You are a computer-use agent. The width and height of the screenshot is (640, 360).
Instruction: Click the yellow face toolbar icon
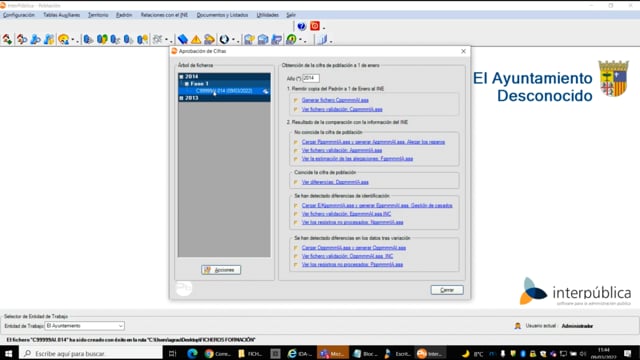coord(63,39)
